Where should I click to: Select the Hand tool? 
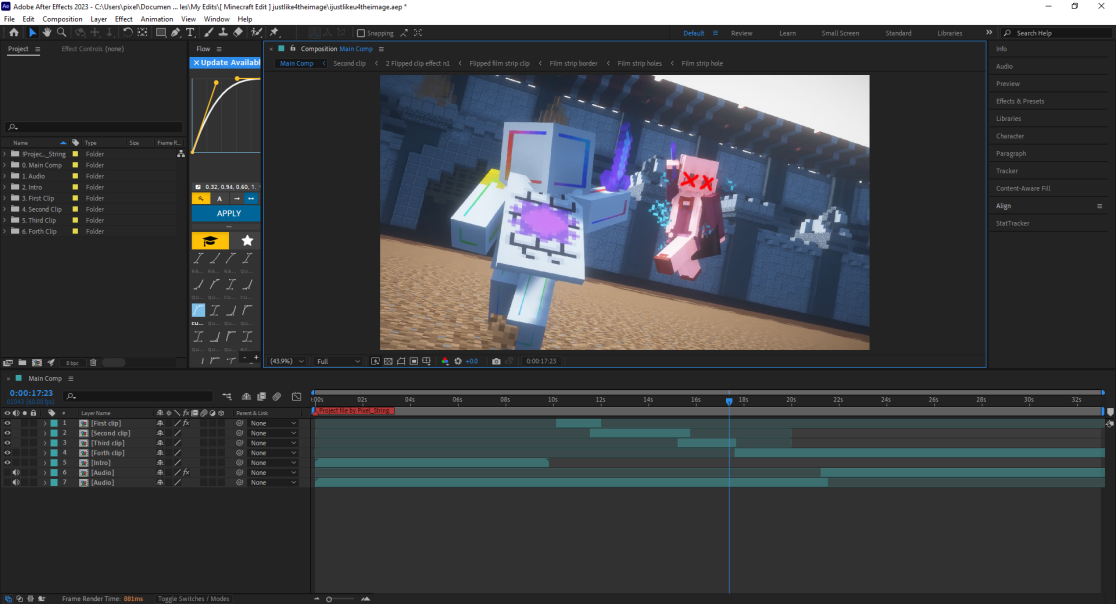[x=48, y=33]
